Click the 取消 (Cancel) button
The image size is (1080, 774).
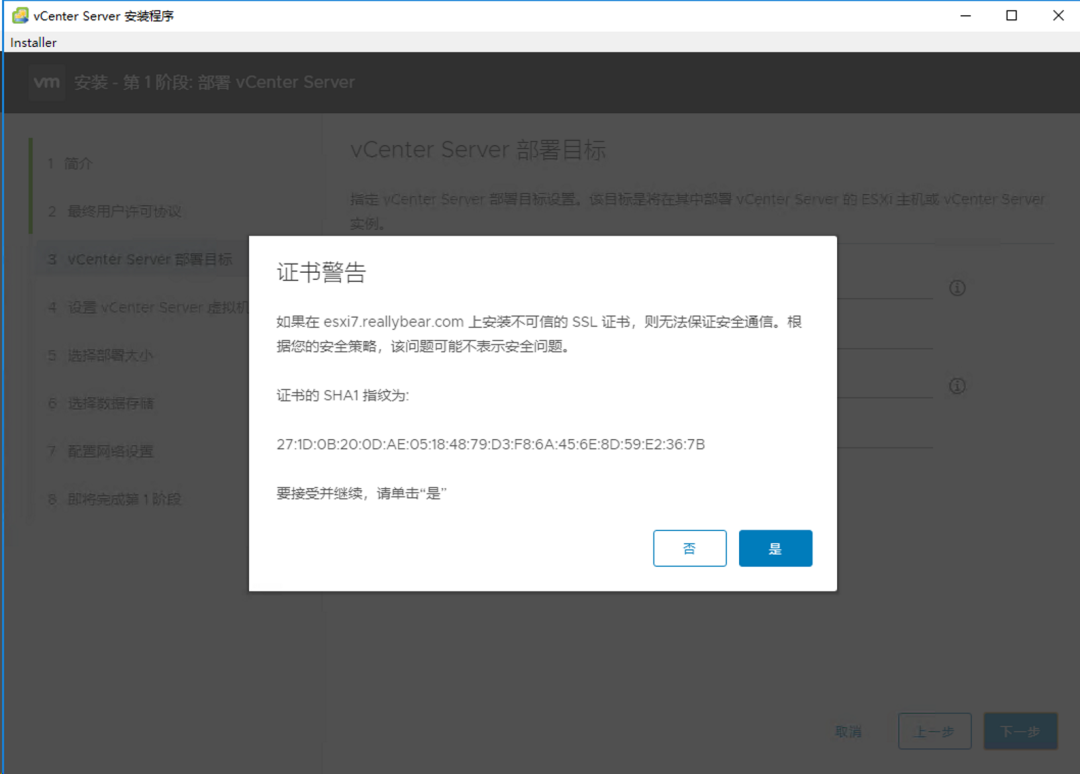[849, 731]
